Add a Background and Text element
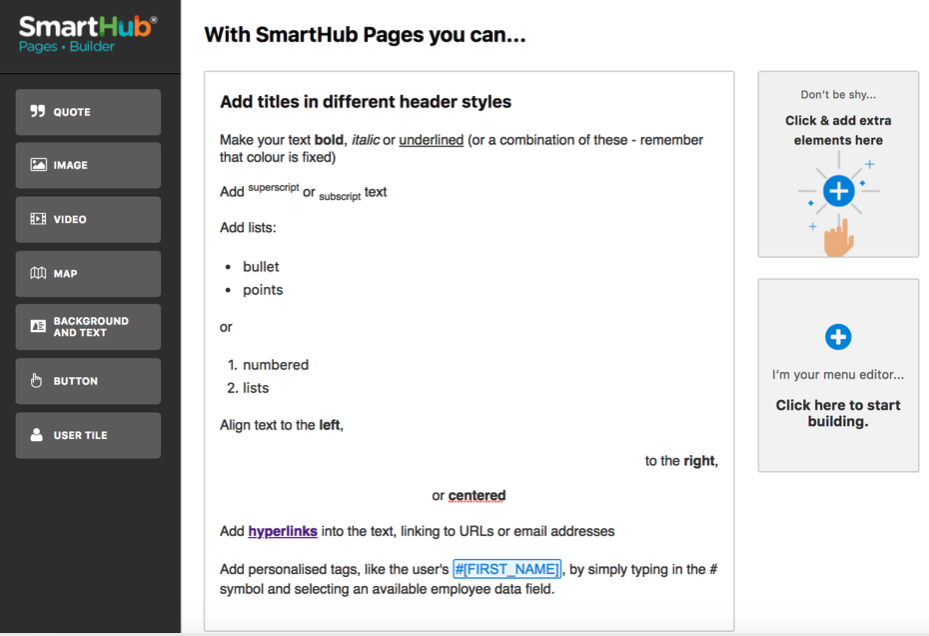 [88, 327]
